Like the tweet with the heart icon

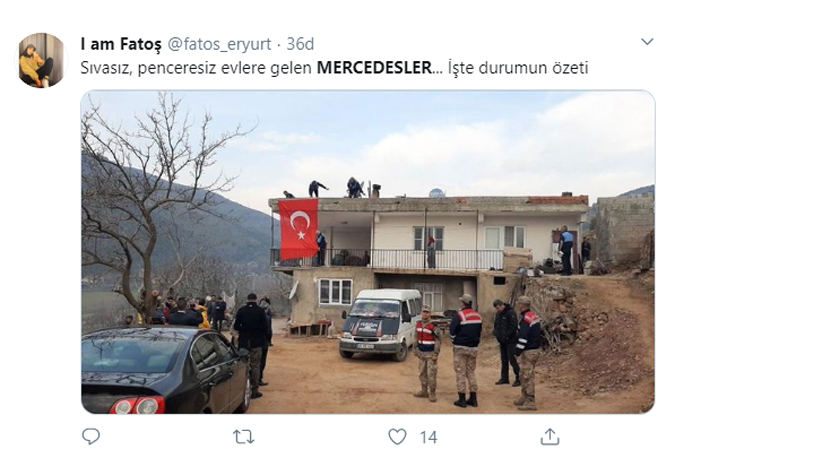coord(397,437)
